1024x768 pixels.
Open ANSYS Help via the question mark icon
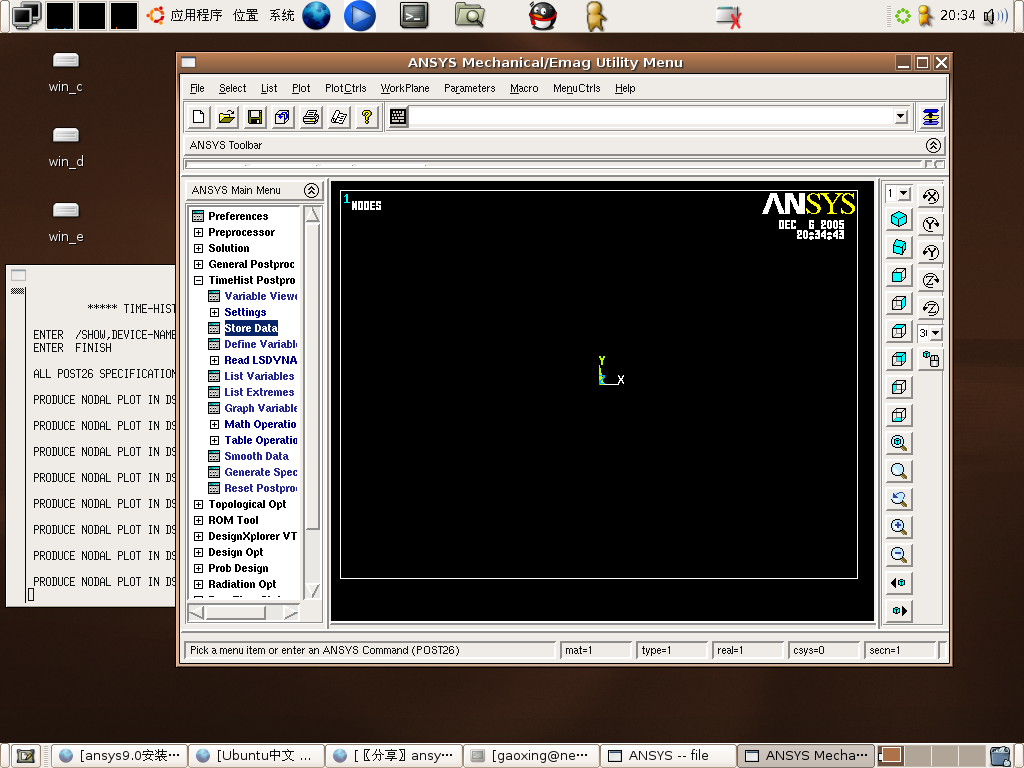click(367, 117)
